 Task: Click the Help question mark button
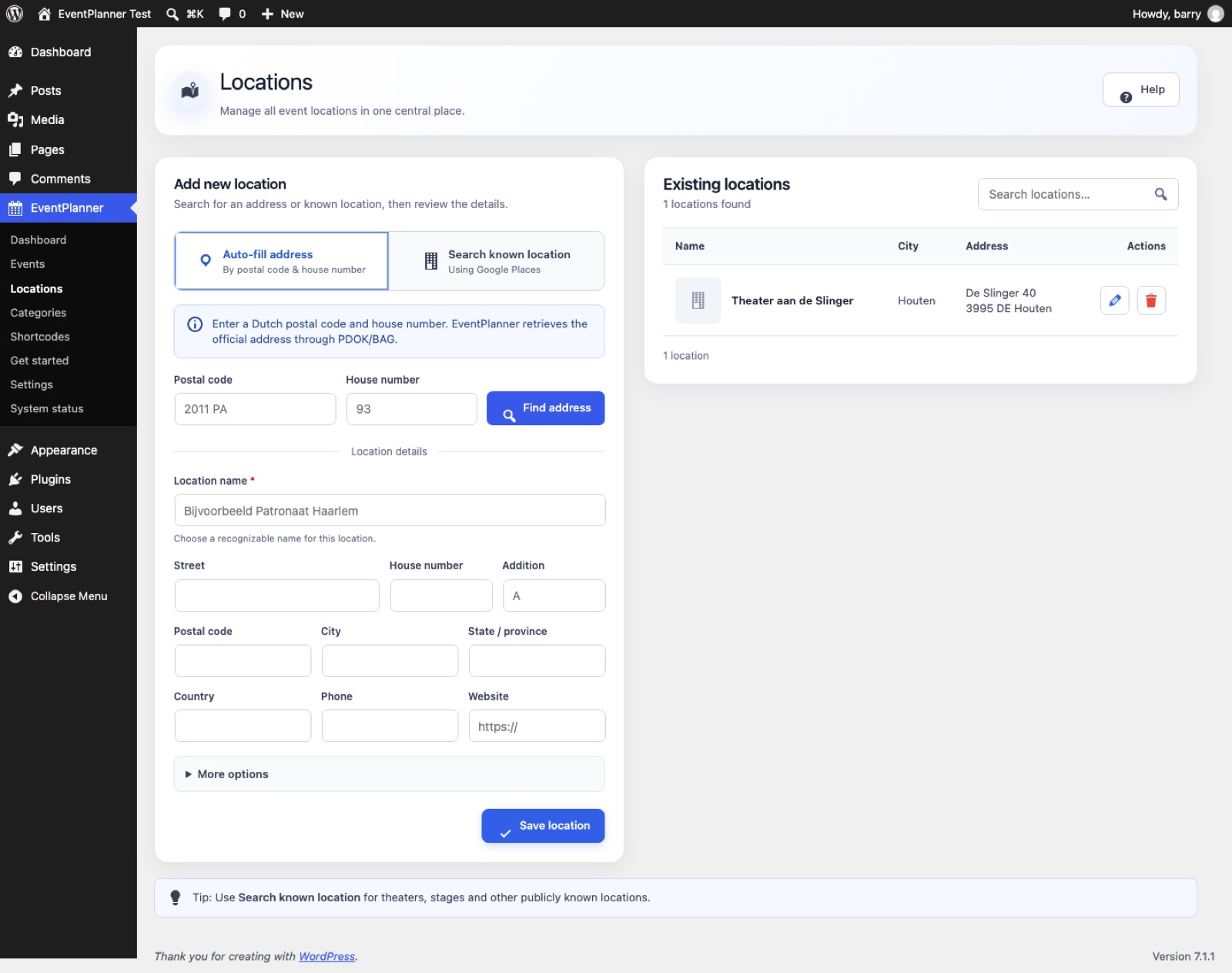pos(1141,90)
